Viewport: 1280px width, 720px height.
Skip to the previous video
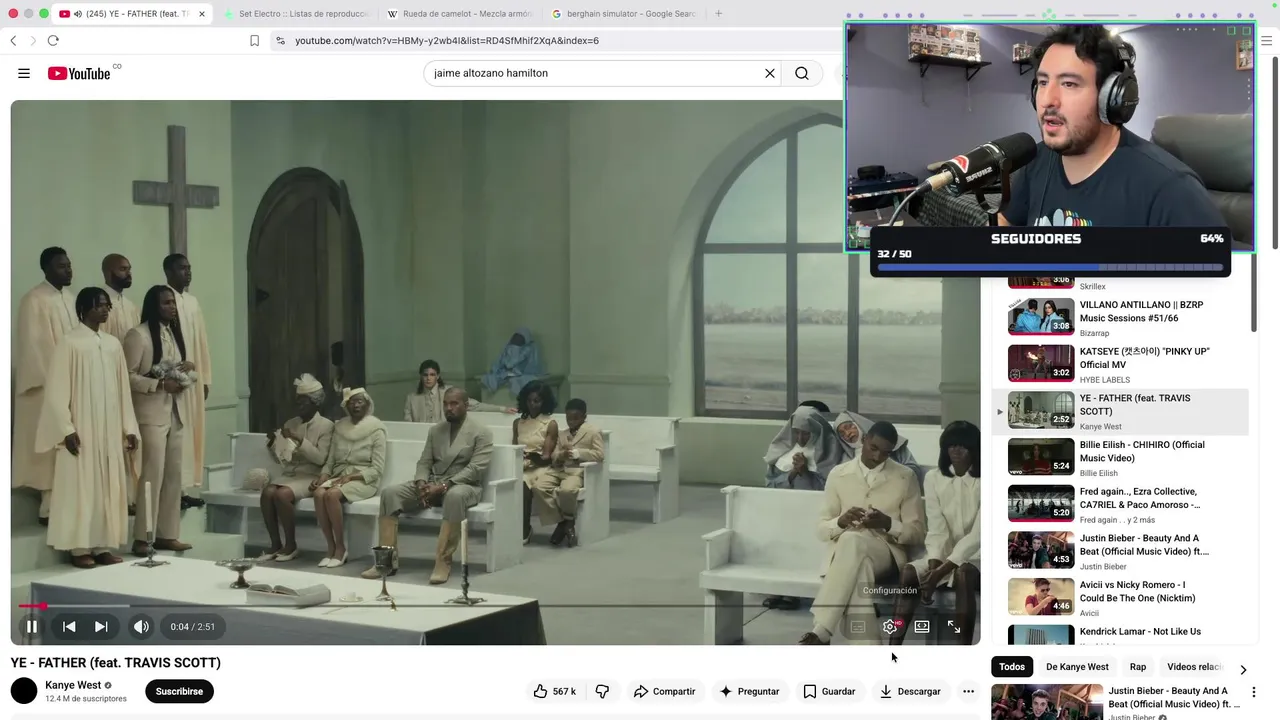pyautogui.click(x=69, y=627)
